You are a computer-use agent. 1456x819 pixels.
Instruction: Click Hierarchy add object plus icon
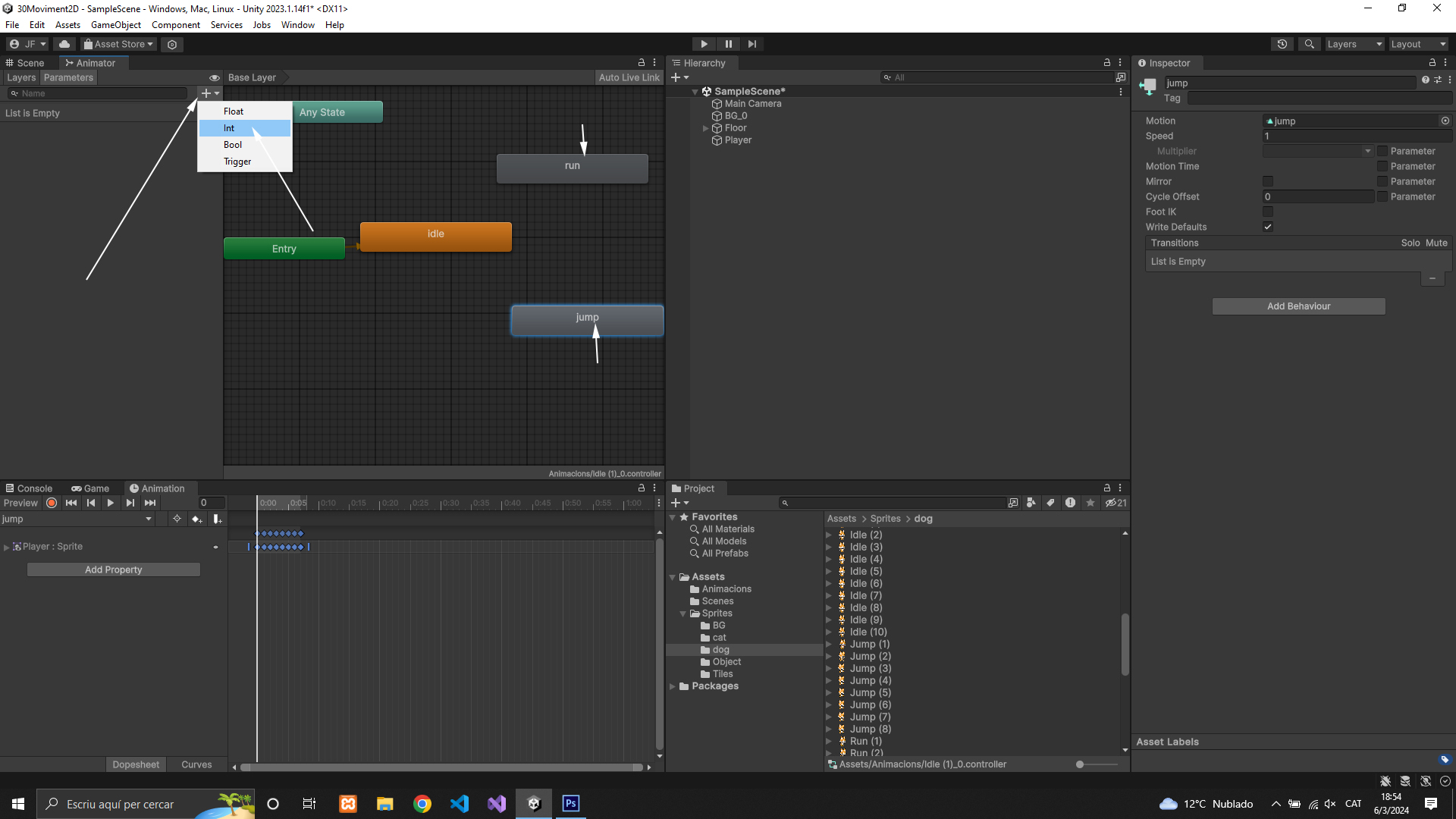(676, 77)
